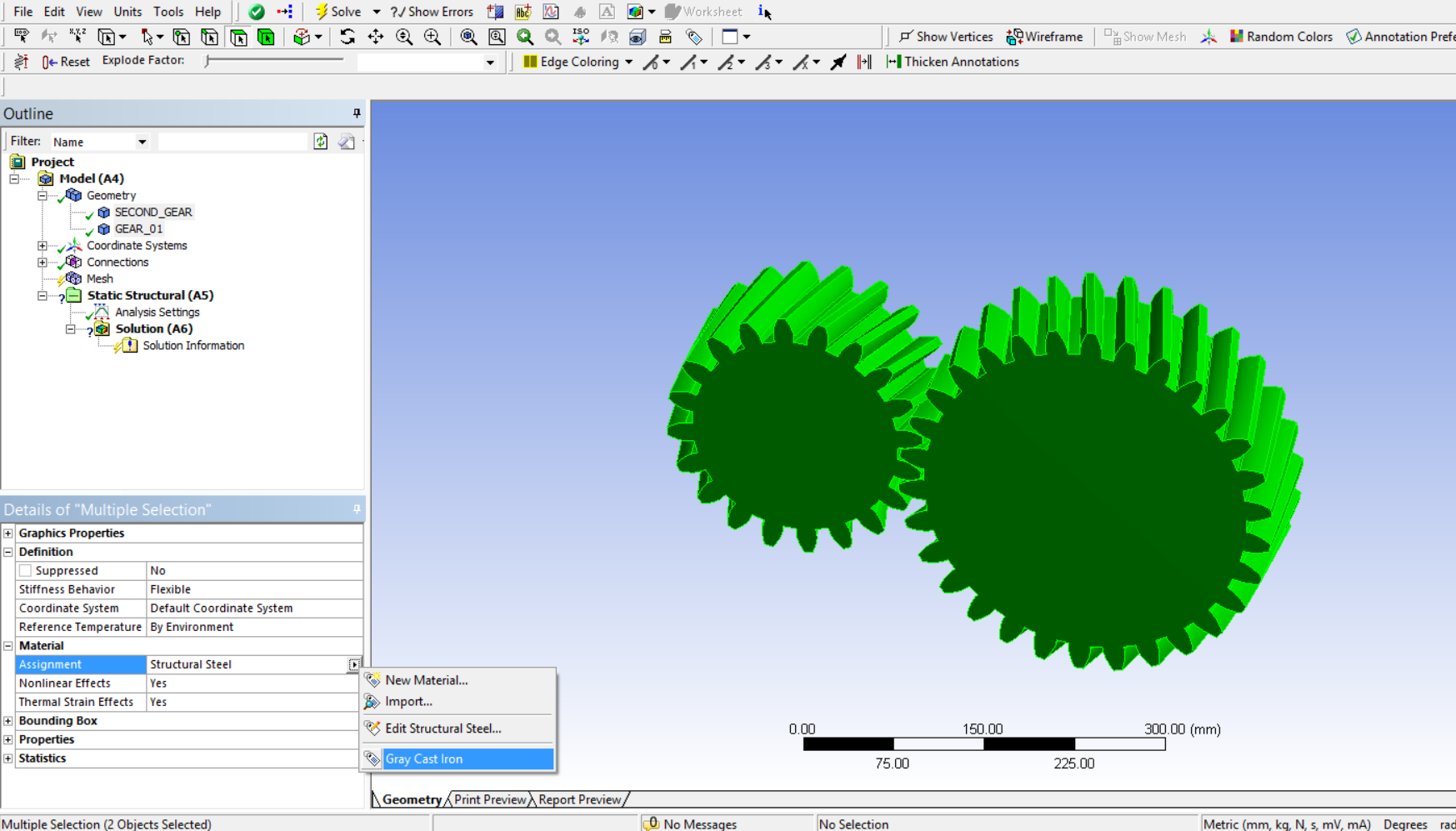Screen dimensions: 1456x831
Task: Click Show Errors button
Action: [432, 12]
